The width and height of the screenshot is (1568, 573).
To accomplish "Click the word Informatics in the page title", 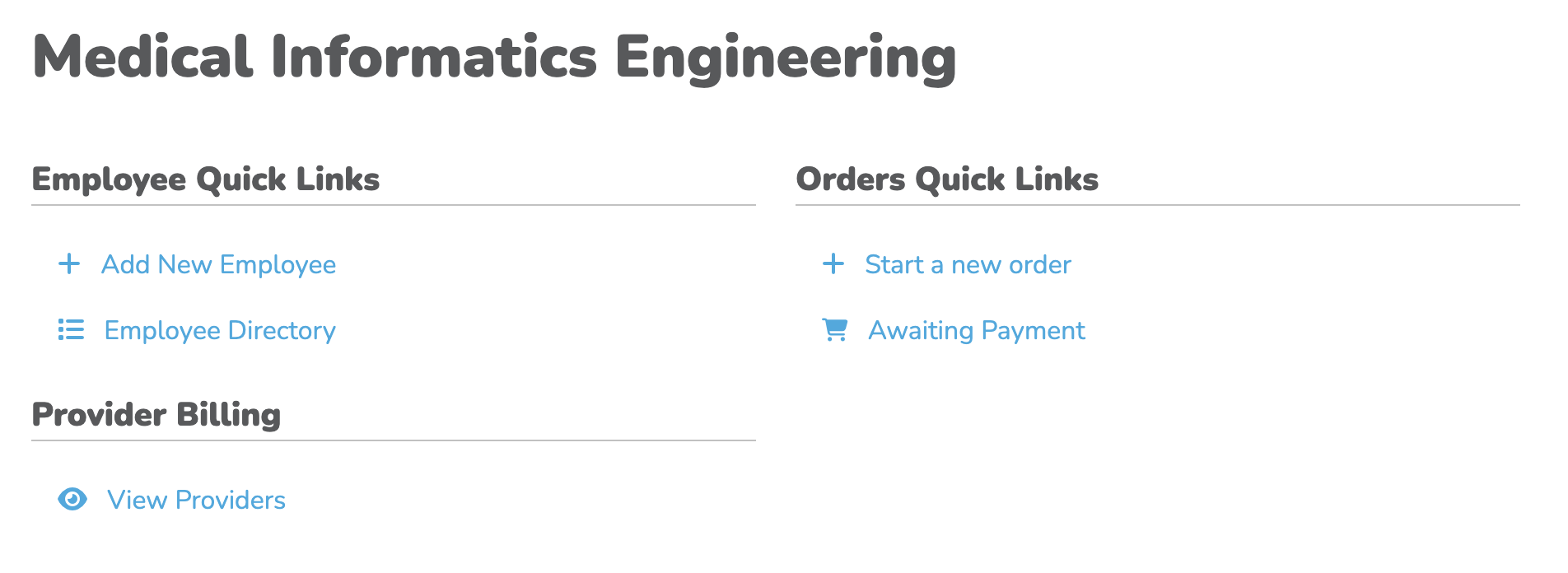I will coord(434,58).
